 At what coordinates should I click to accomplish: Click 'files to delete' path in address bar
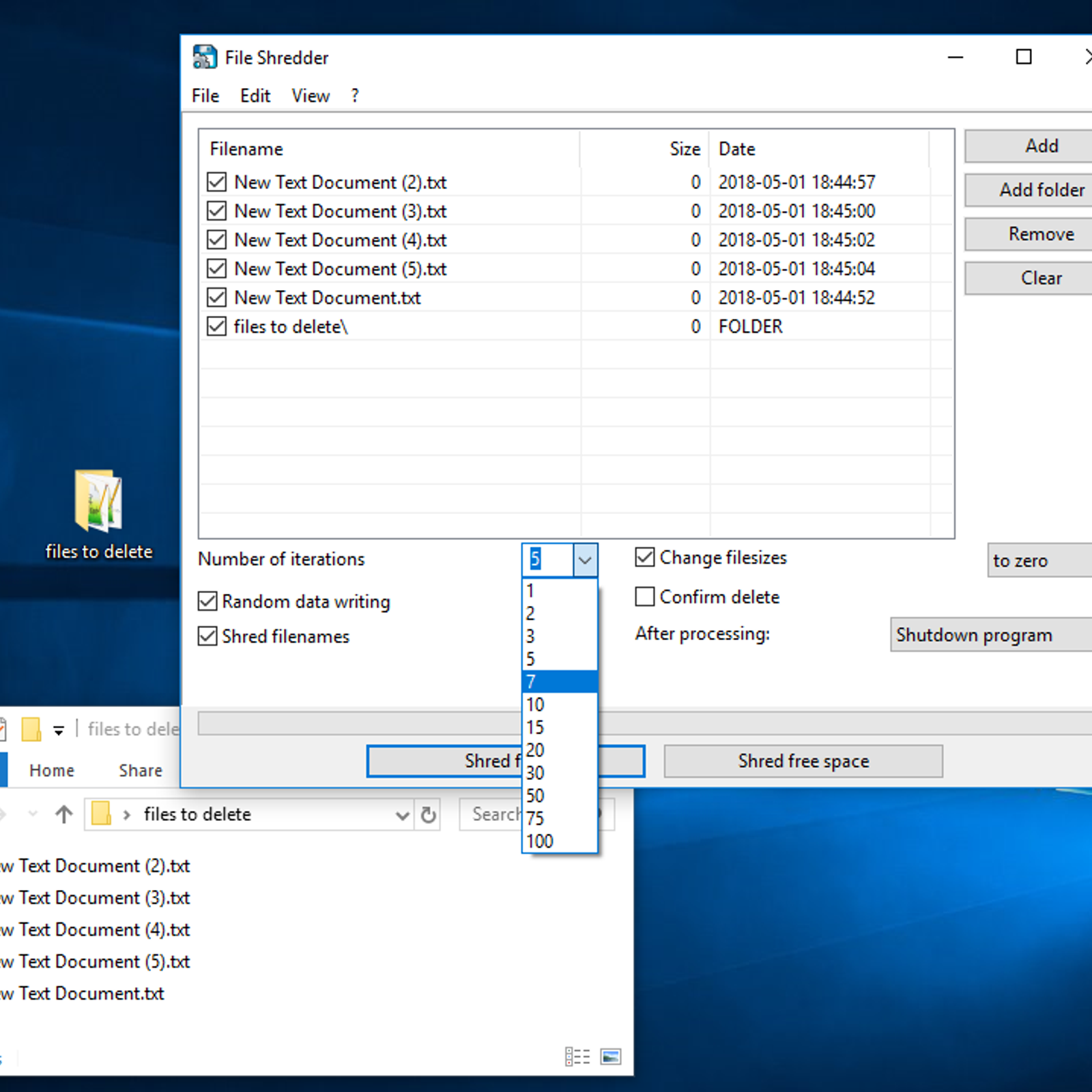pos(197,814)
